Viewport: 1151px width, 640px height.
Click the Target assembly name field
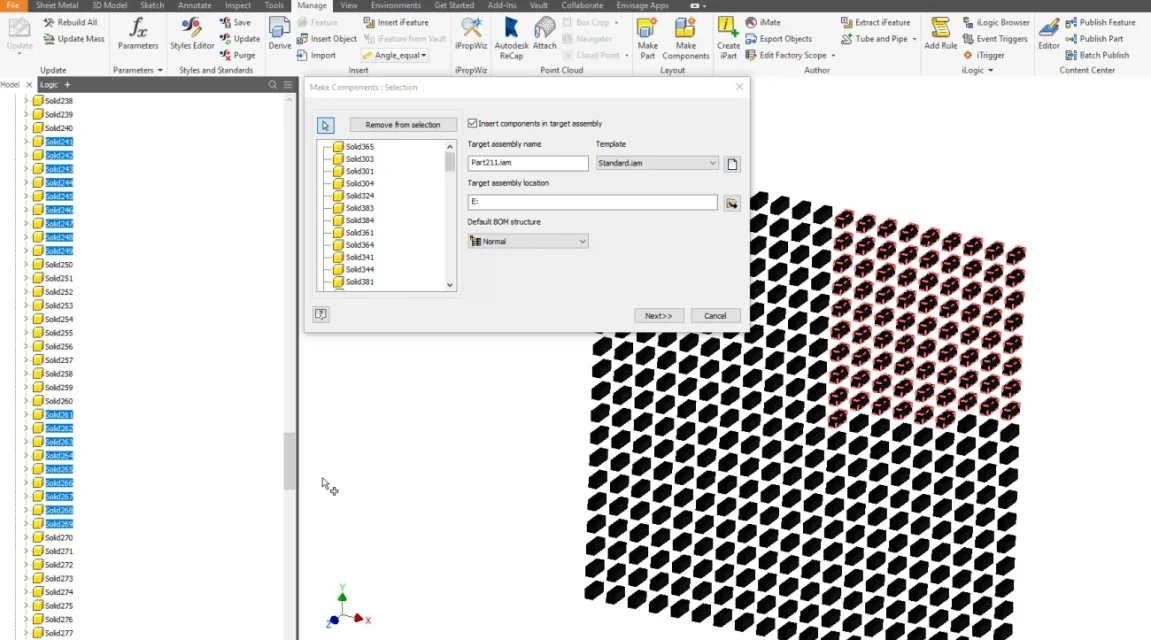coord(528,163)
